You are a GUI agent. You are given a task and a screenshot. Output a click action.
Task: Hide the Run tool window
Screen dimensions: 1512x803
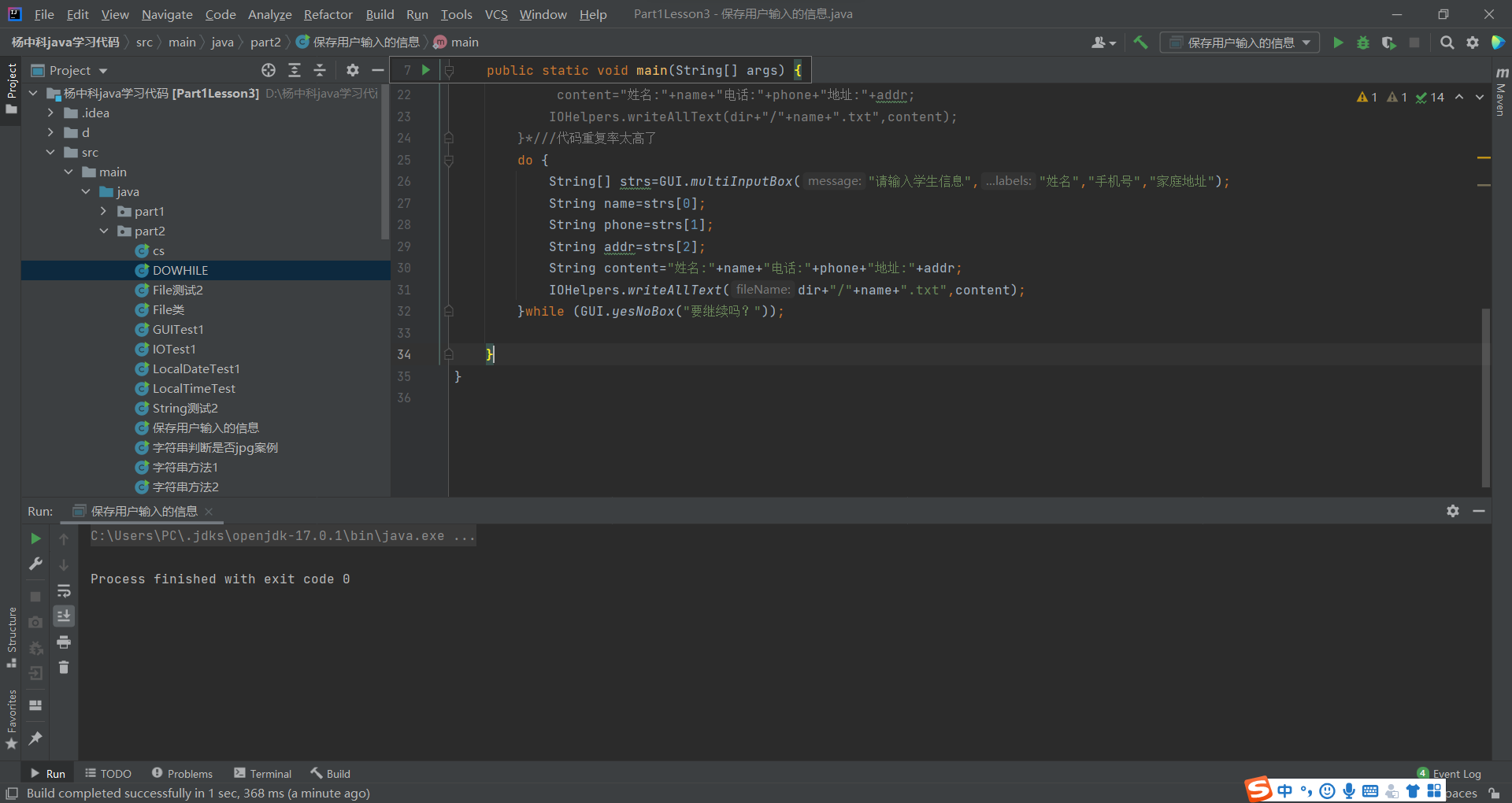coord(1479,511)
